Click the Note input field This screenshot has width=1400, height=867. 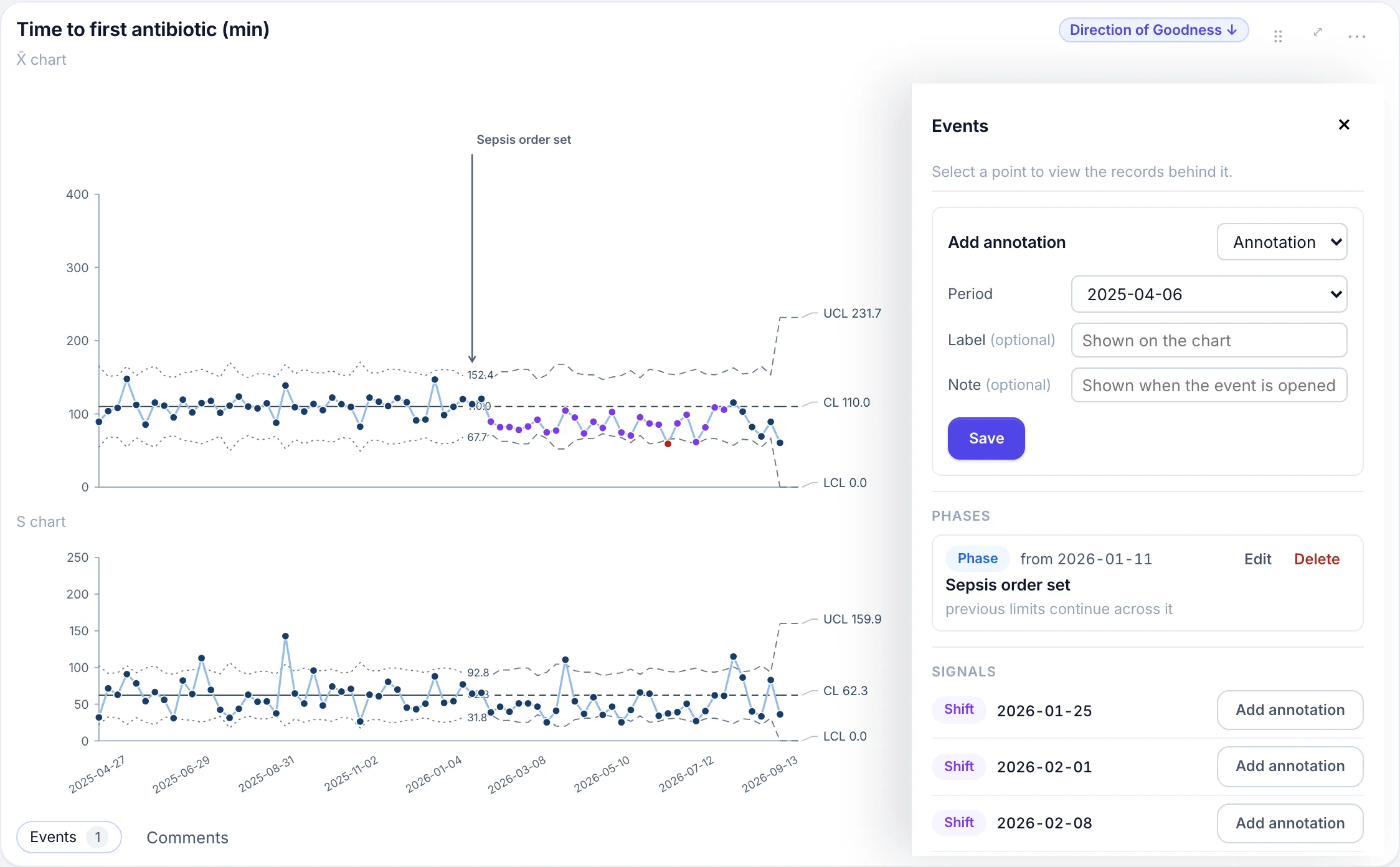pos(1209,385)
